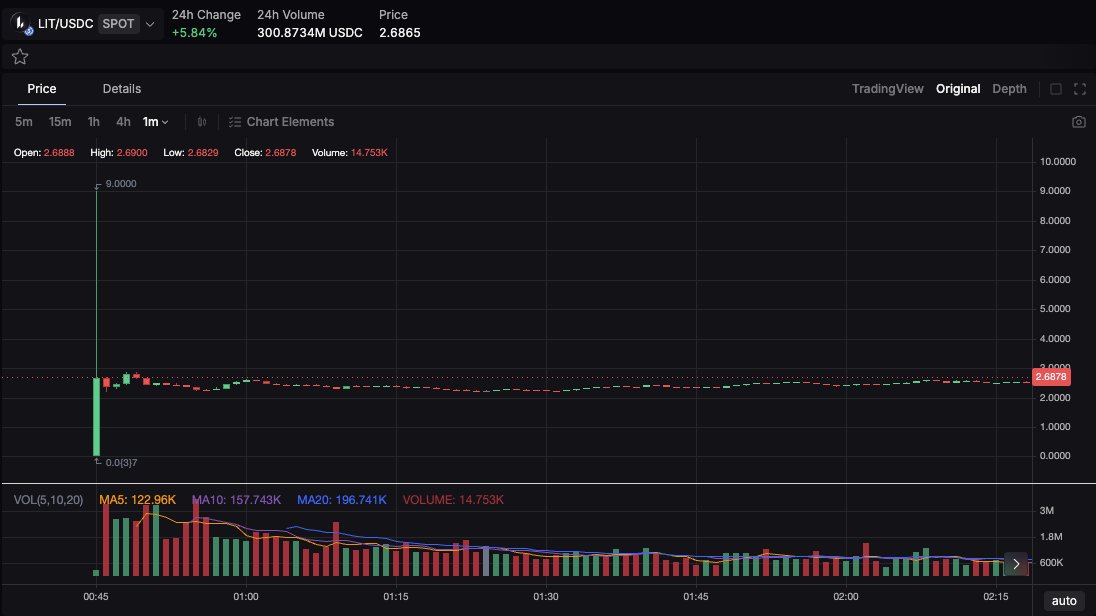Click the VOL(5,10,20) indicator label

[48, 500]
